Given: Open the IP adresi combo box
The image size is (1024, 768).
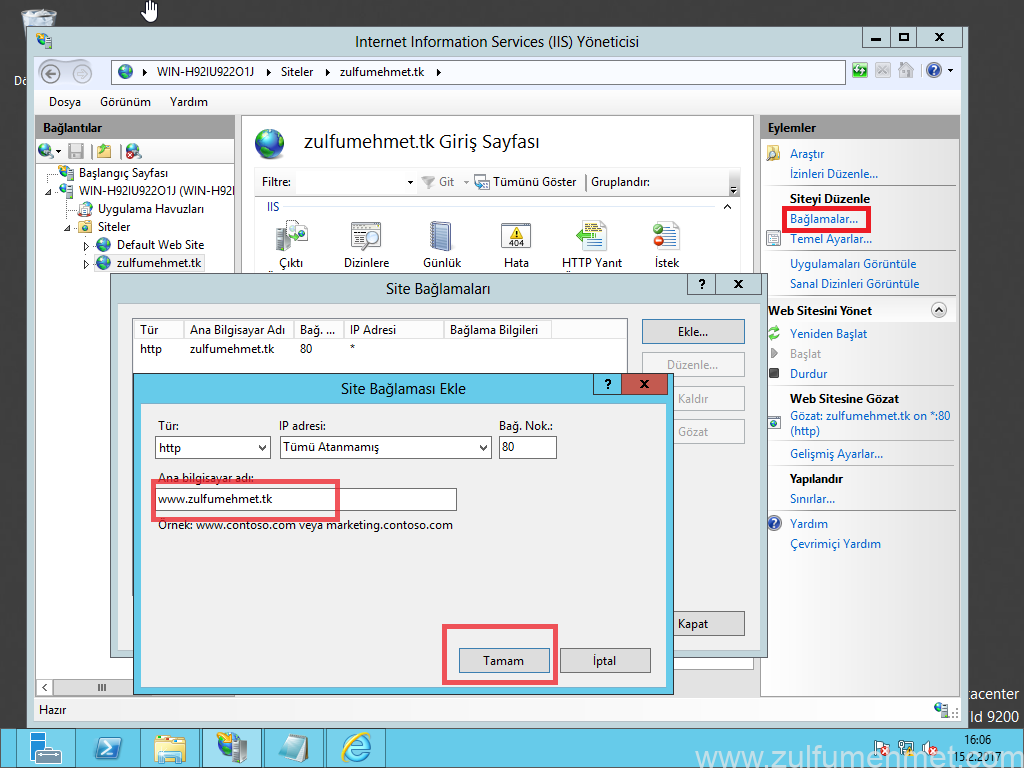Looking at the screenshot, I should tap(385, 447).
